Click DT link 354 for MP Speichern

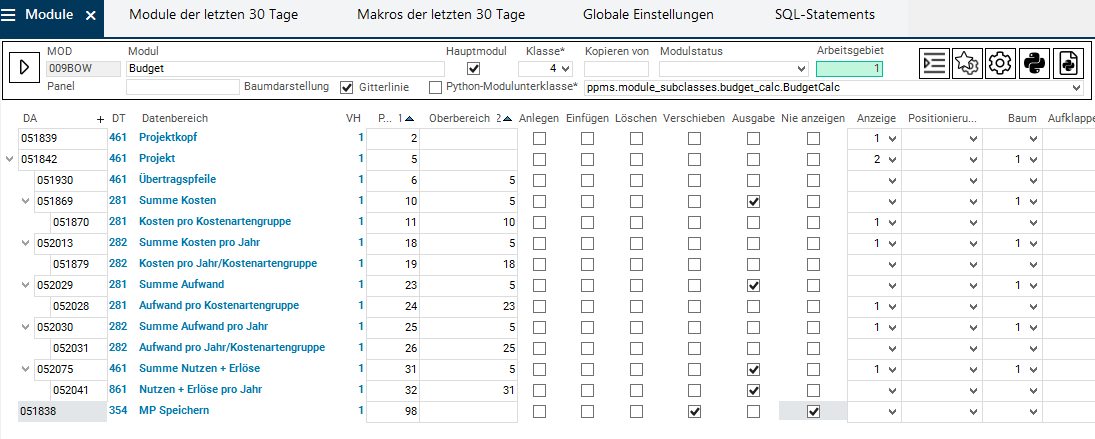[x=117, y=410]
